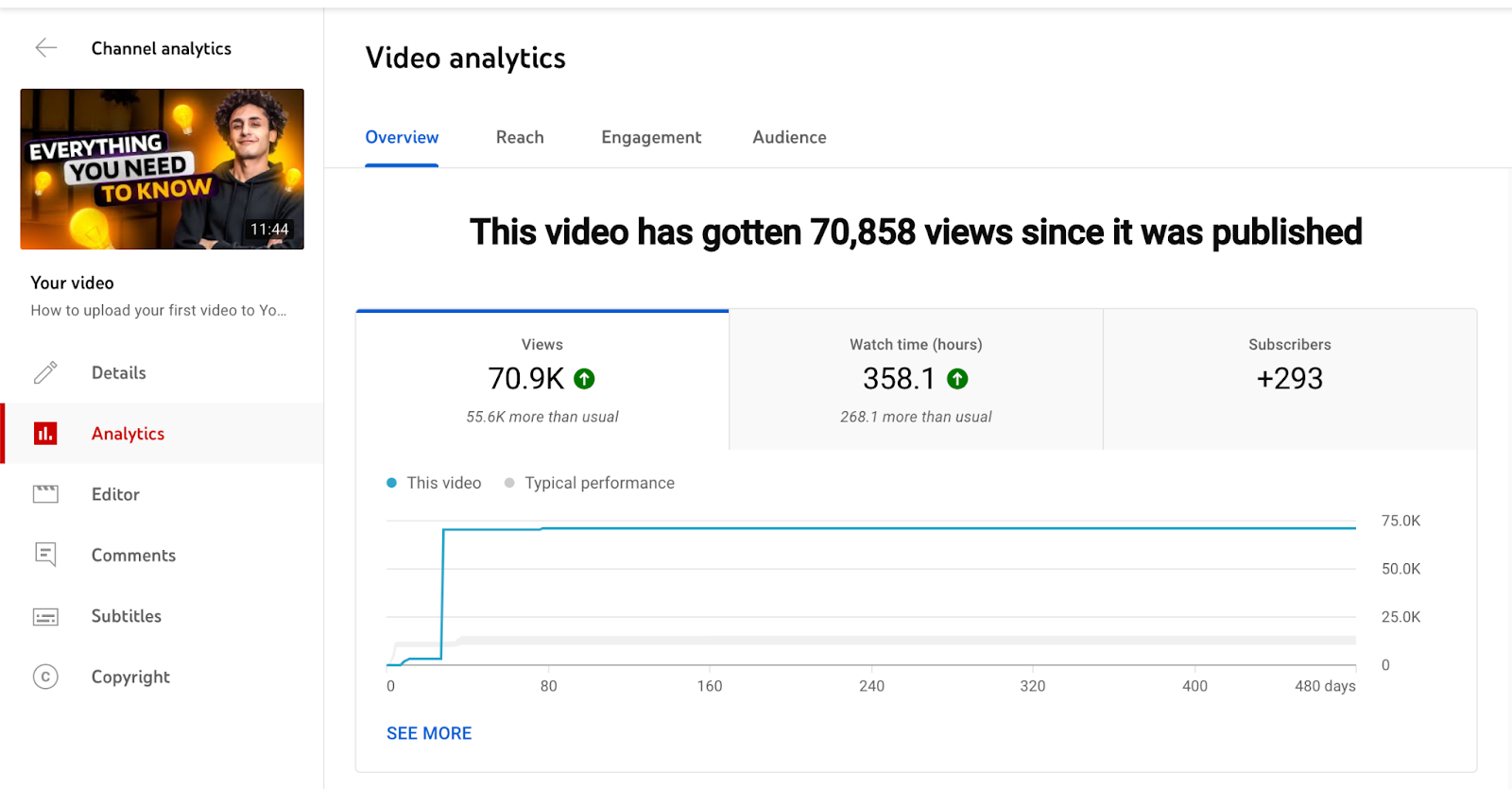The image size is (1512, 789).
Task: Click the Subtitles caption icon
Action: [45, 616]
